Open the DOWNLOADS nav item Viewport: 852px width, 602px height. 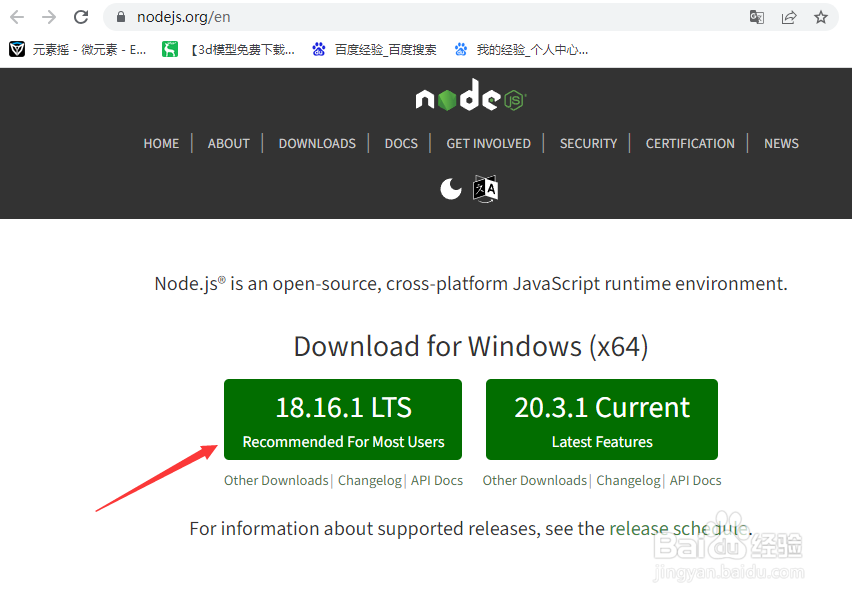[317, 143]
